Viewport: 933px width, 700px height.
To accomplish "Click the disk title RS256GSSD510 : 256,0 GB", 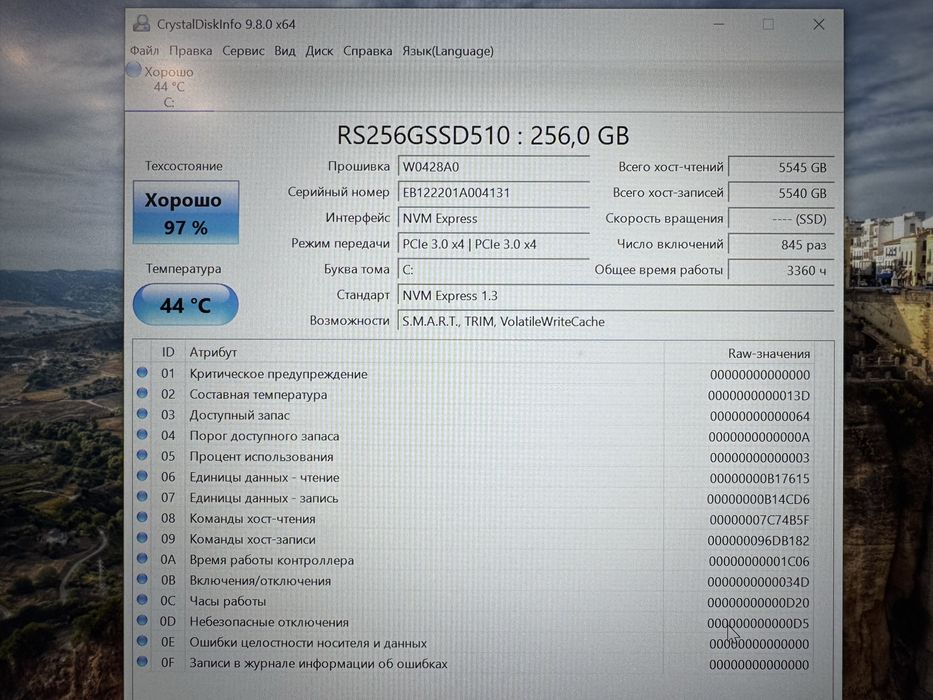I will pyautogui.click(x=483, y=136).
